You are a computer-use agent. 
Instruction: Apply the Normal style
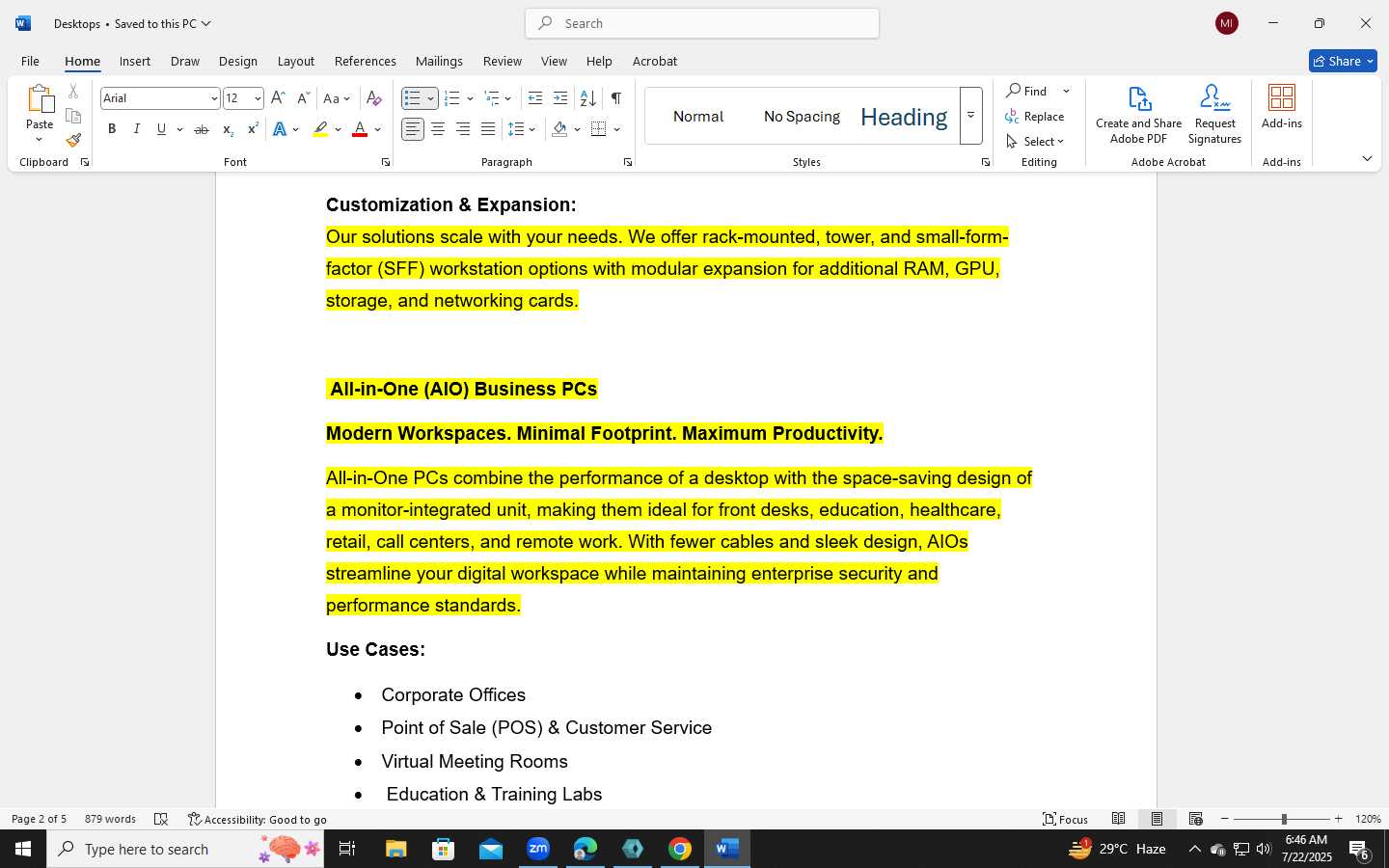698,117
